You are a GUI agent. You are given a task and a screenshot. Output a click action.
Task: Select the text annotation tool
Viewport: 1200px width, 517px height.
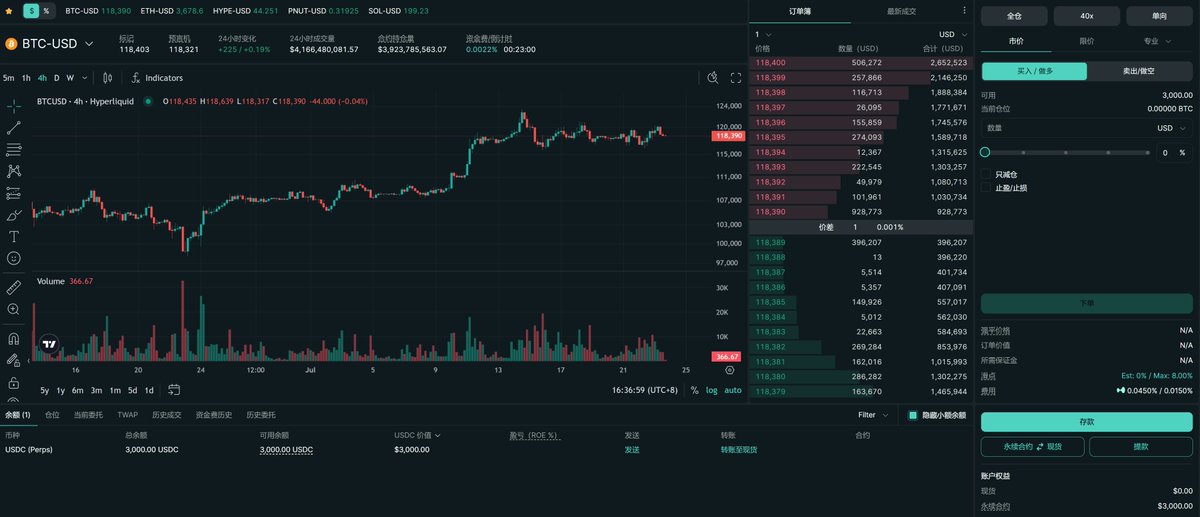(14, 237)
